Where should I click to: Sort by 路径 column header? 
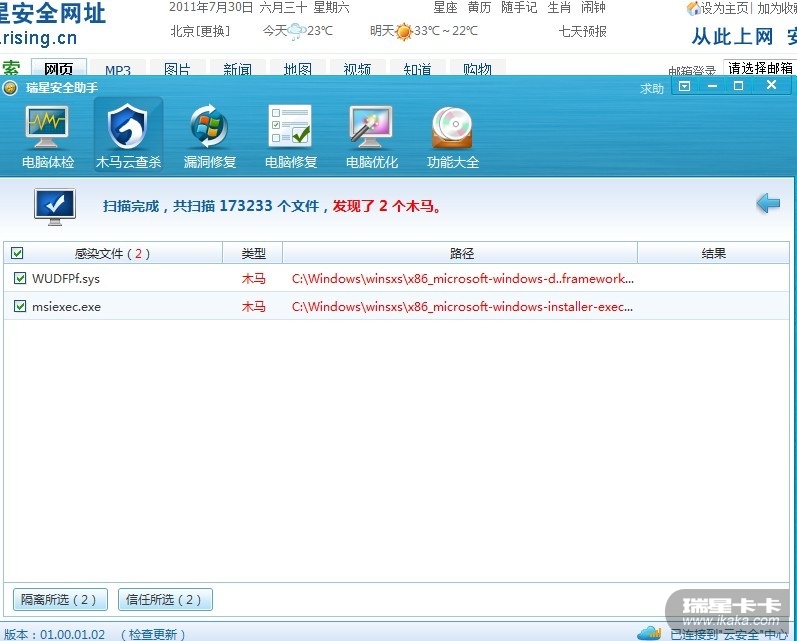tap(461, 253)
